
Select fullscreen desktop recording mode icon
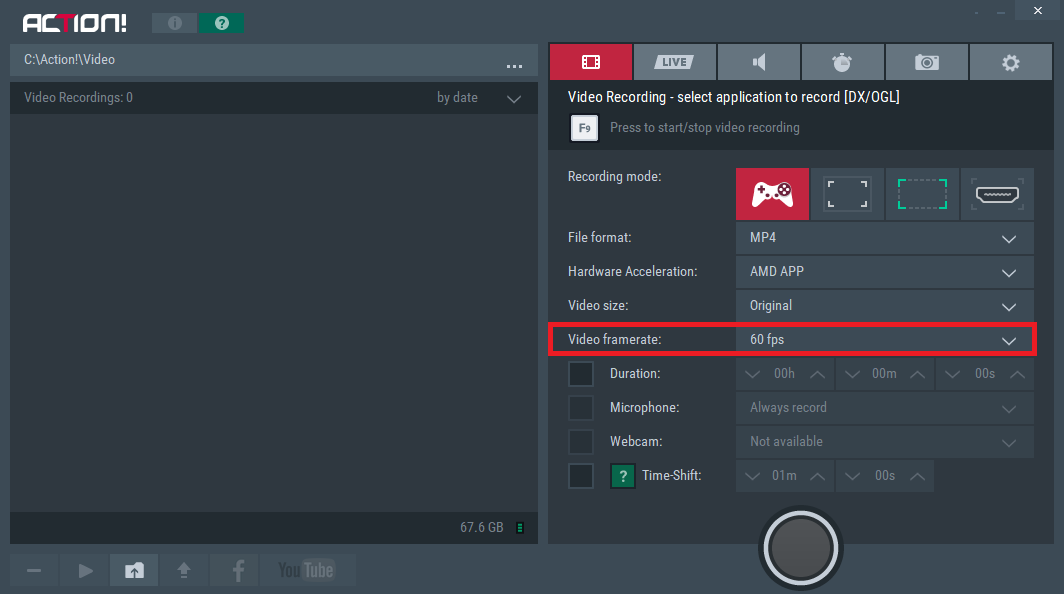click(x=847, y=193)
